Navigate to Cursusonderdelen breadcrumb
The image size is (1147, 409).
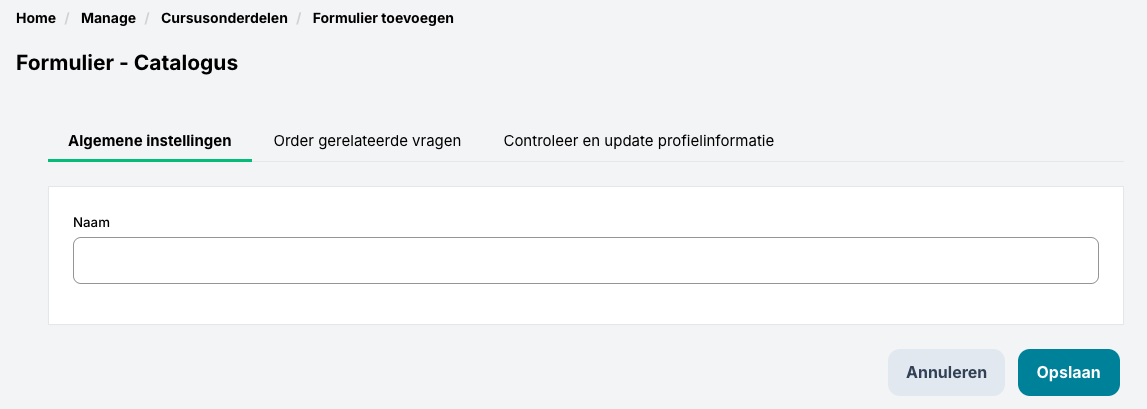coord(224,18)
